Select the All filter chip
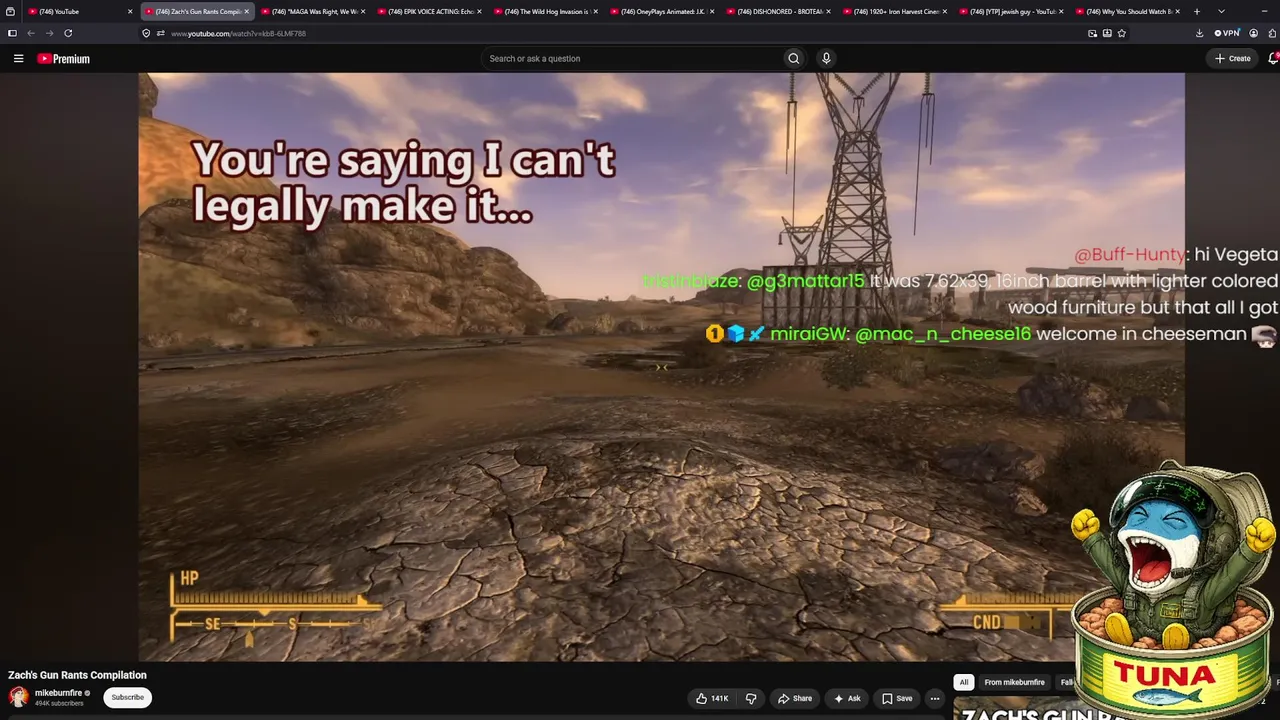 (964, 682)
